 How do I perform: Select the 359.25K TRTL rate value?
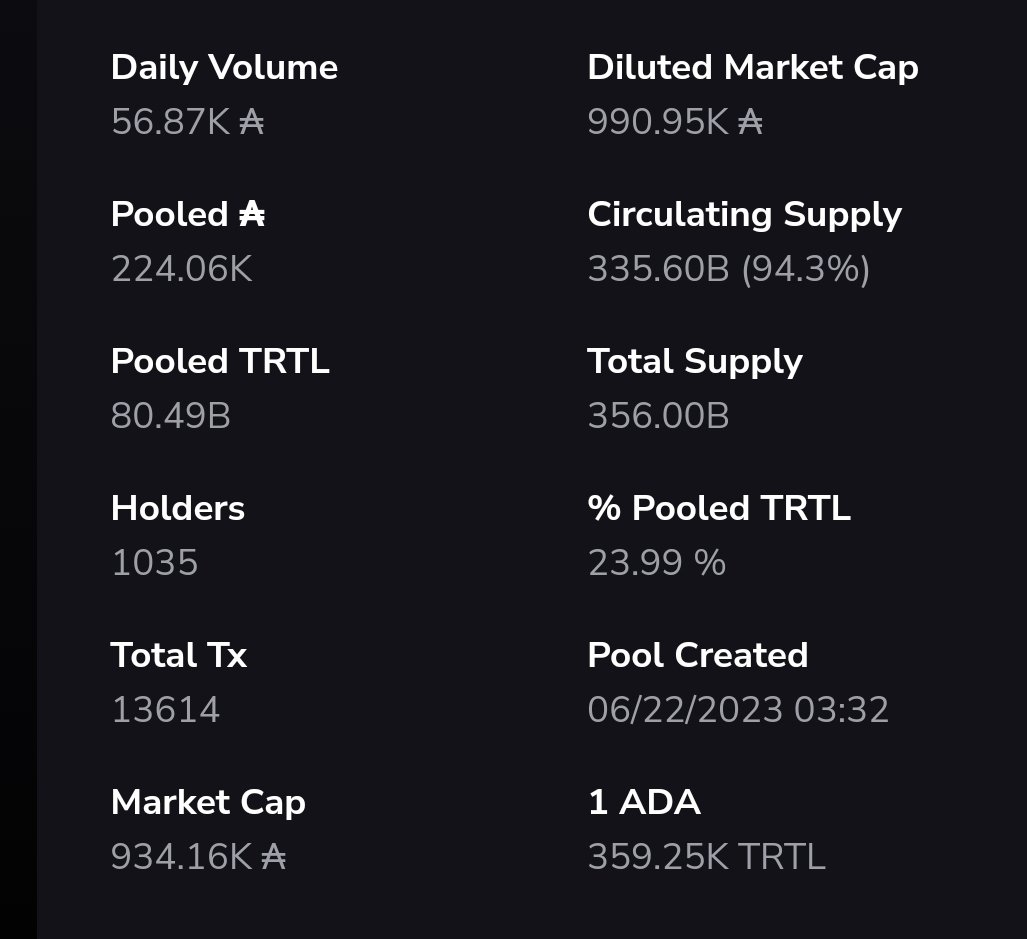point(707,857)
